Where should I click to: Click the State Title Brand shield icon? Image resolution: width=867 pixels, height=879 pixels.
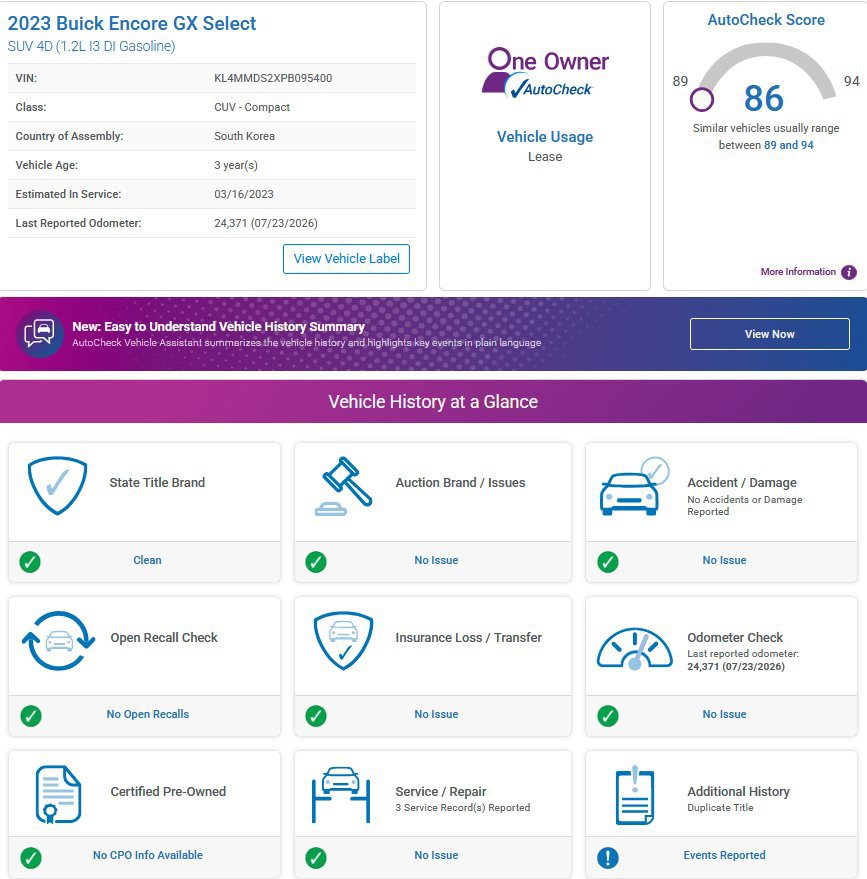[57, 485]
